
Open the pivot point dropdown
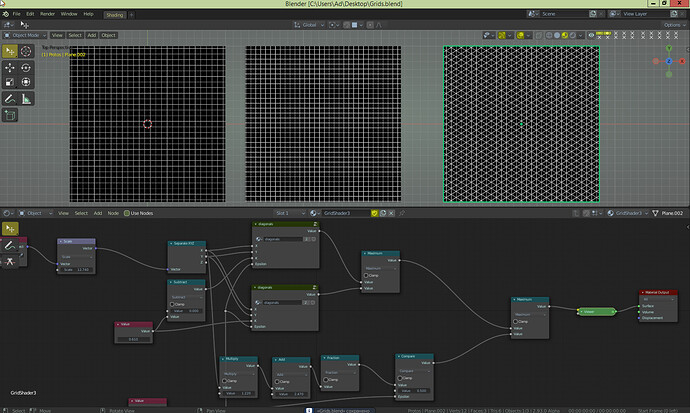coord(334,25)
